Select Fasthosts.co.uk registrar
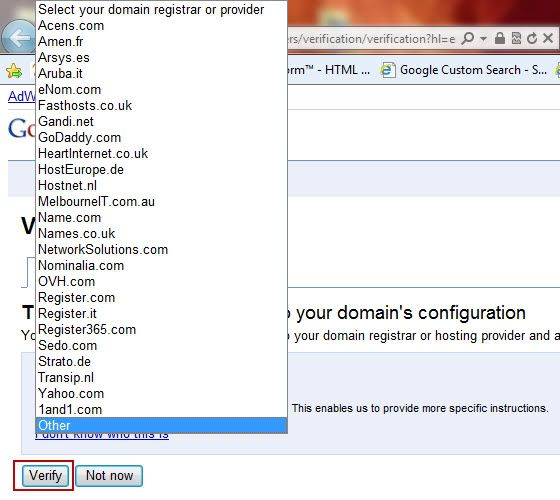The image size is (560, 500). (x=161, y=106)
